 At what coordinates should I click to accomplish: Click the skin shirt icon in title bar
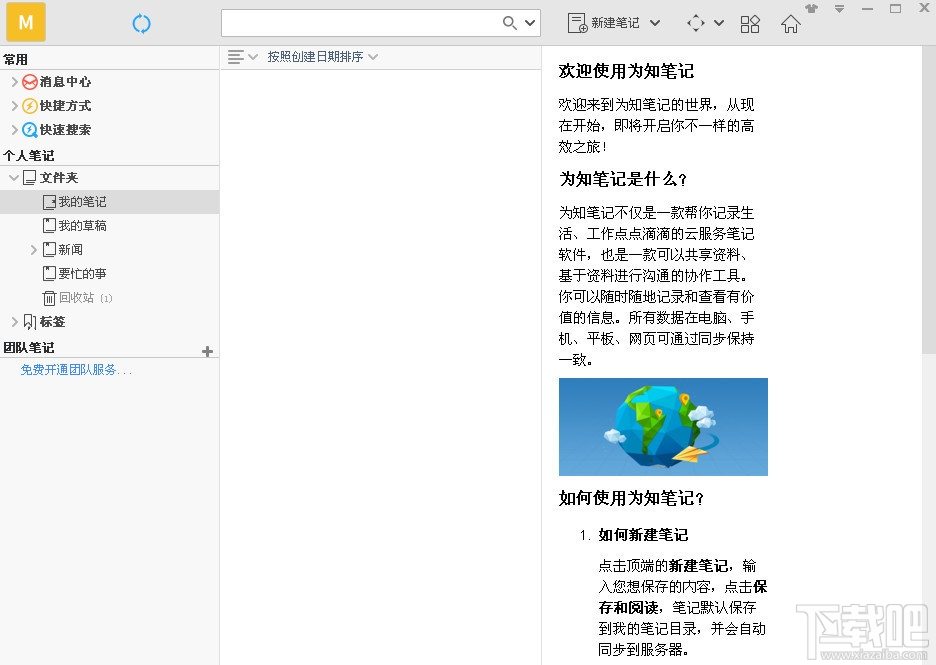click(x=811, y=8)
